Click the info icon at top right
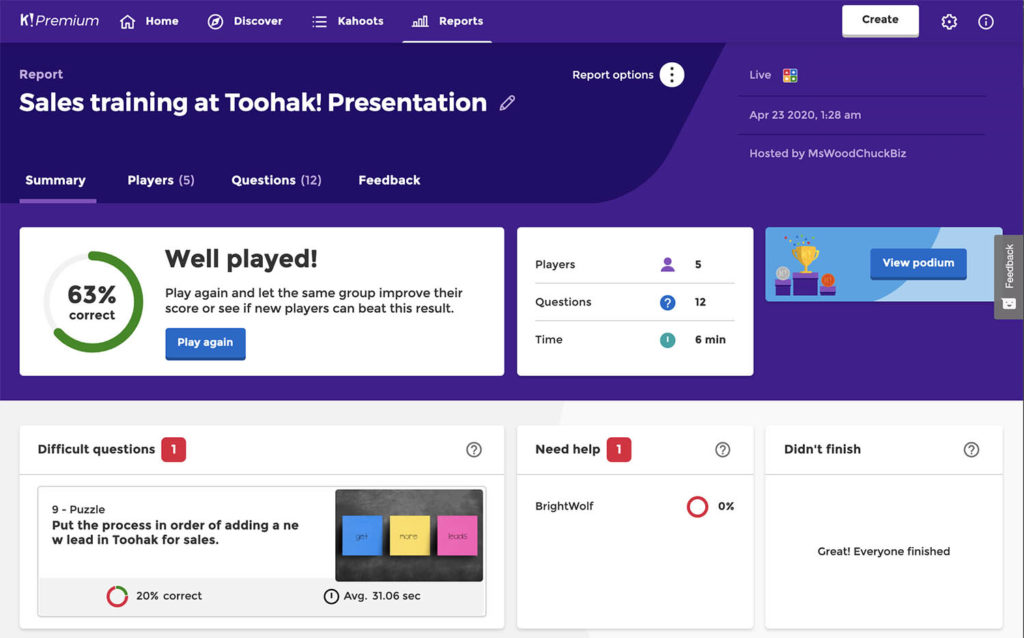1024x638 pixels. click(986, 20)
